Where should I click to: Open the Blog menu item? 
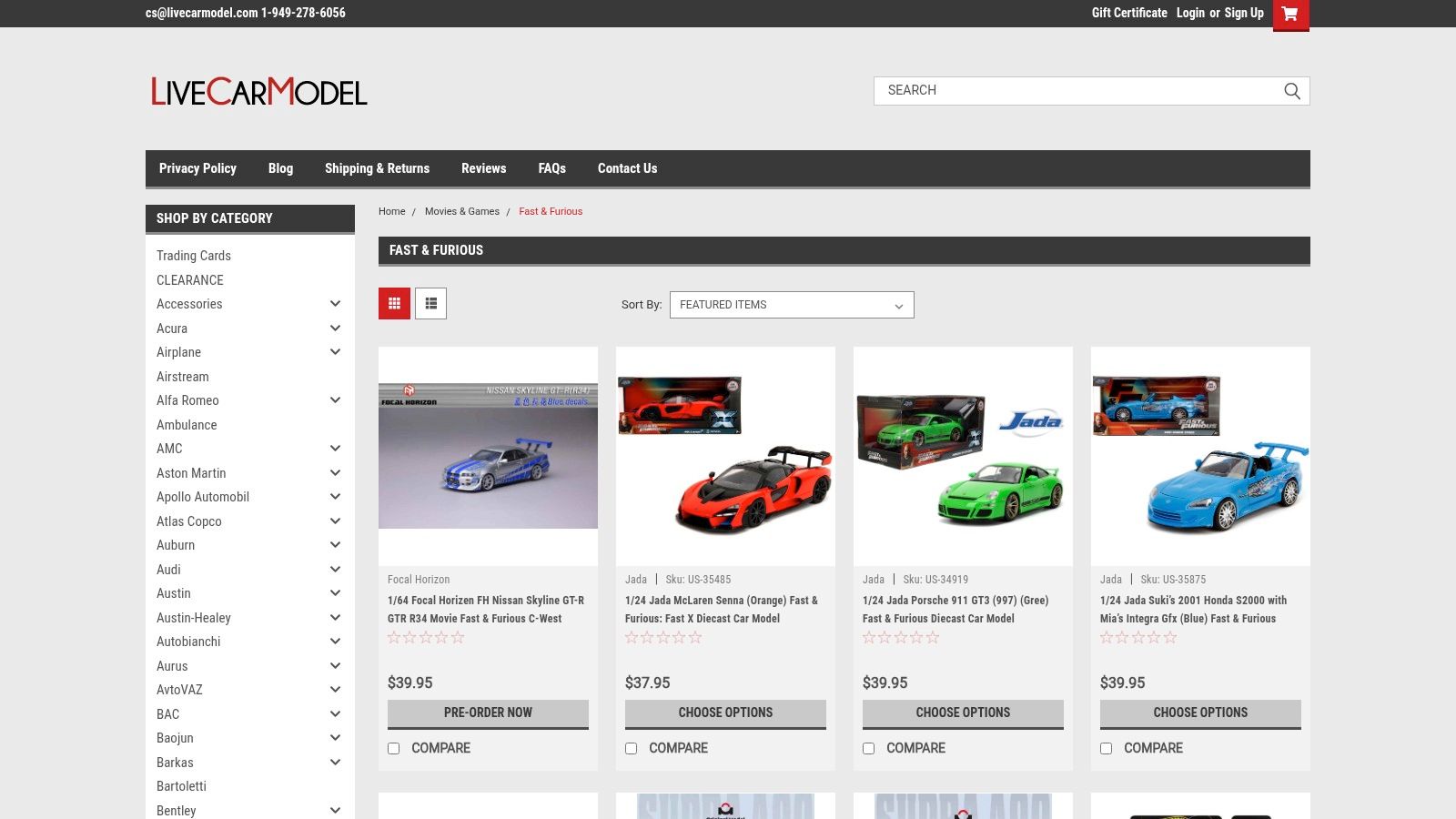(280, 168)
